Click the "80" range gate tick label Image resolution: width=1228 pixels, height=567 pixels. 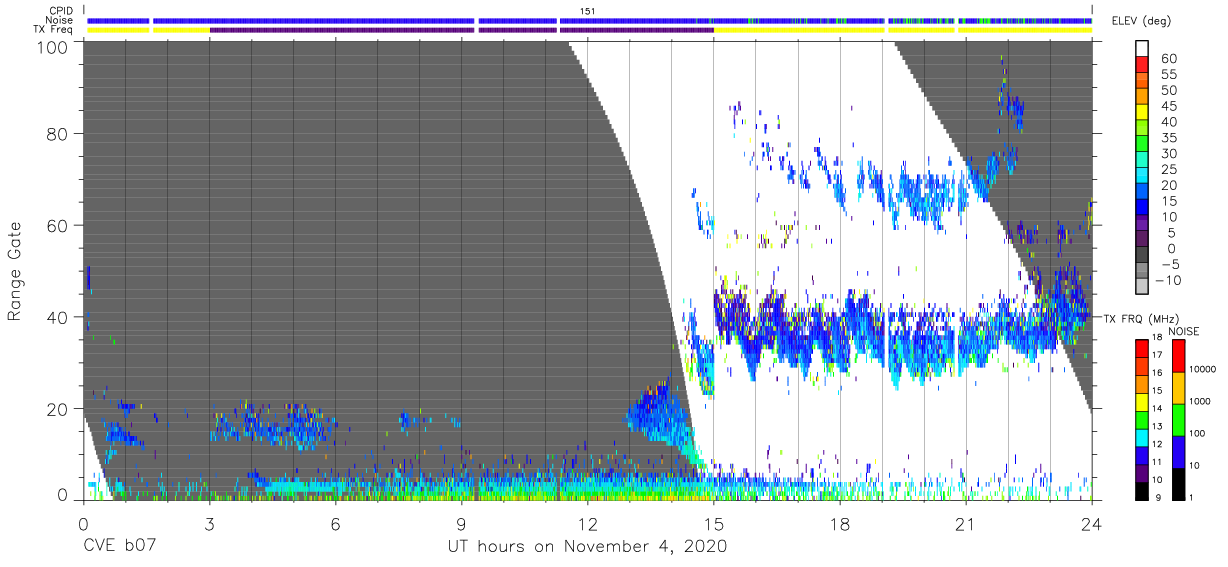click(57, 134)
